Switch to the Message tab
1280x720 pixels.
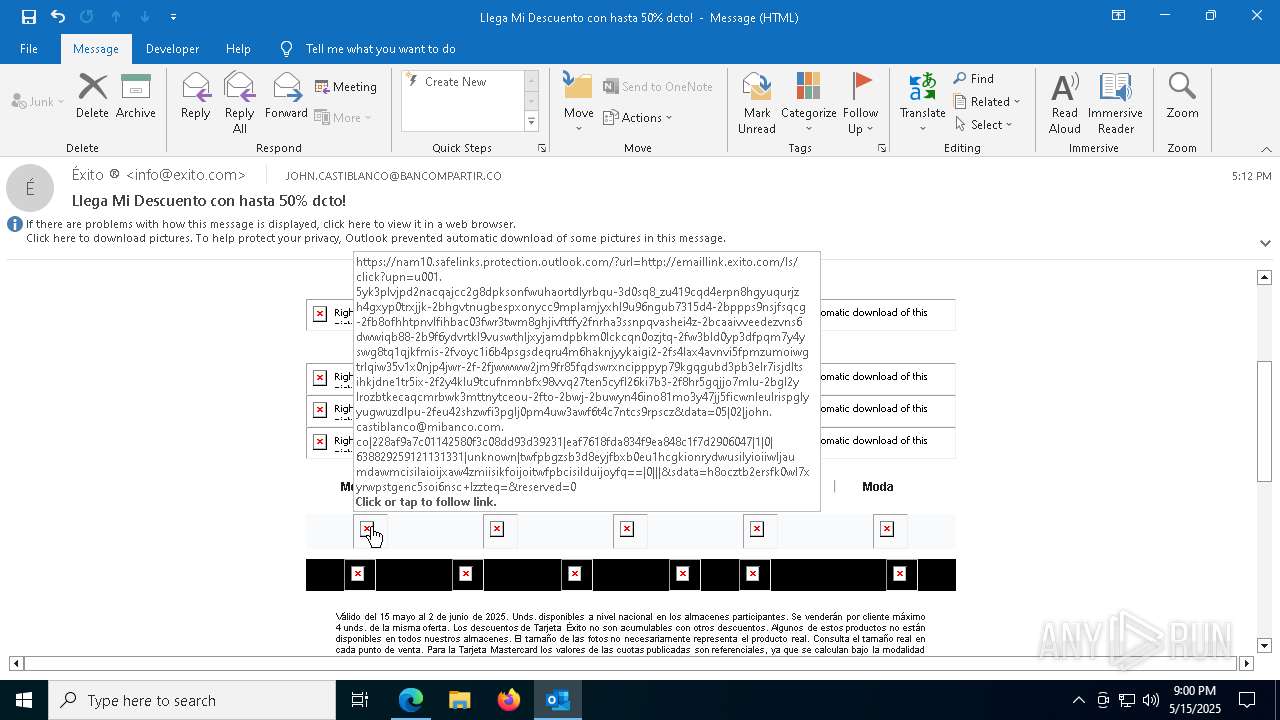(96, 49)
